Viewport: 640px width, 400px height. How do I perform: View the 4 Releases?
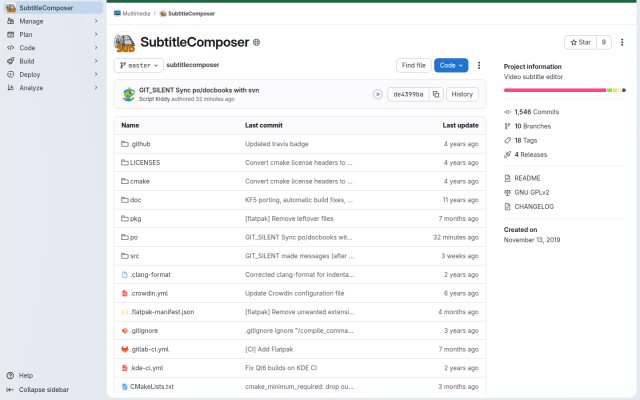coord(530,155)
